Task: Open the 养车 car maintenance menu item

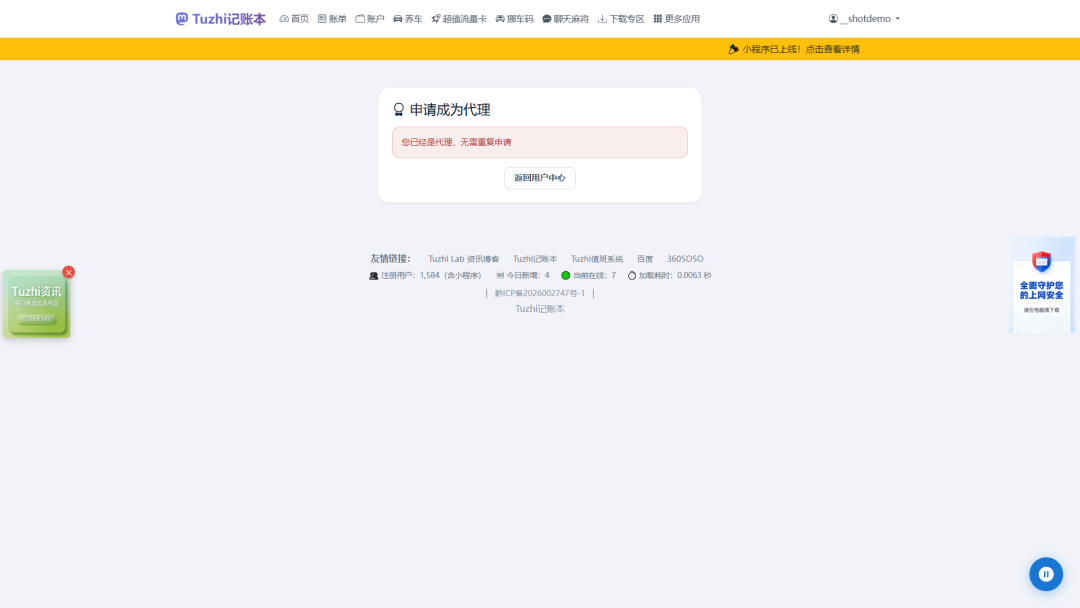Action: point(408,19)
